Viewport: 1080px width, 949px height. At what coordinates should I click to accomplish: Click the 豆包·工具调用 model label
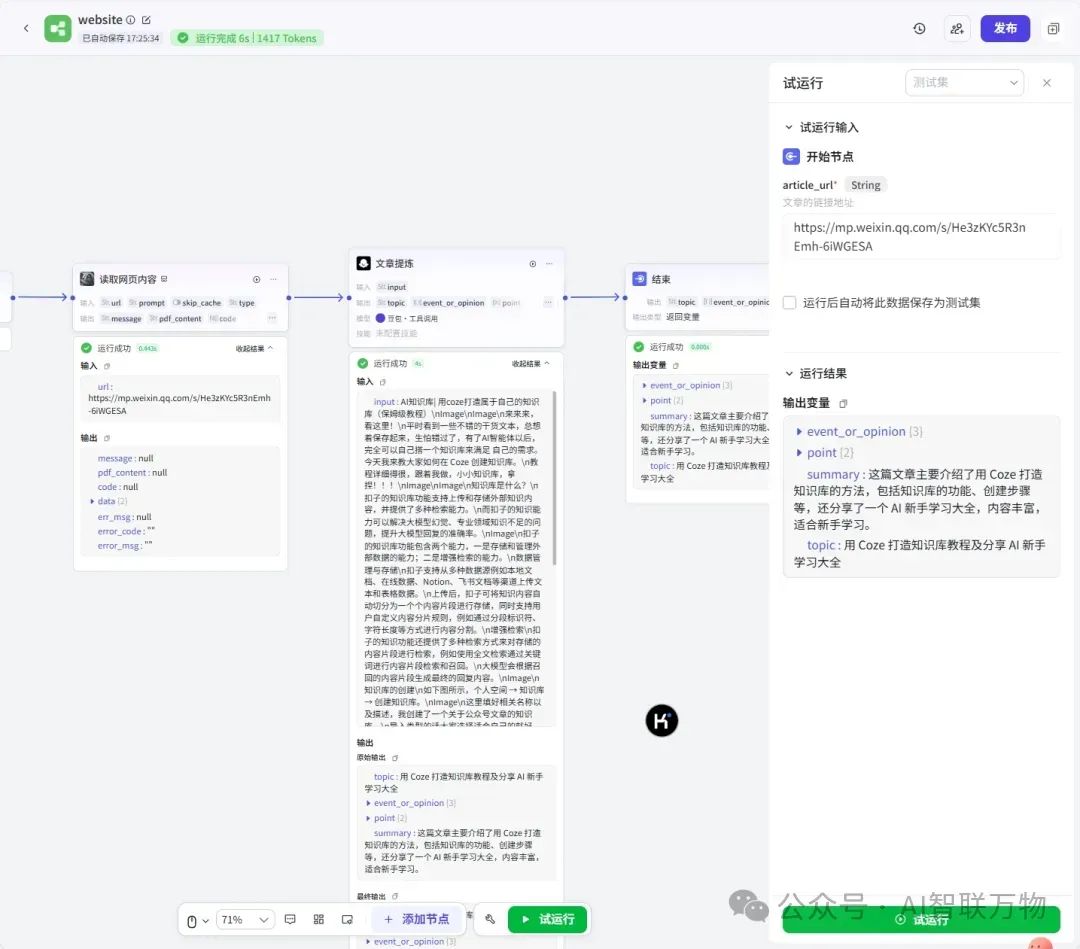tap(406, 318)
